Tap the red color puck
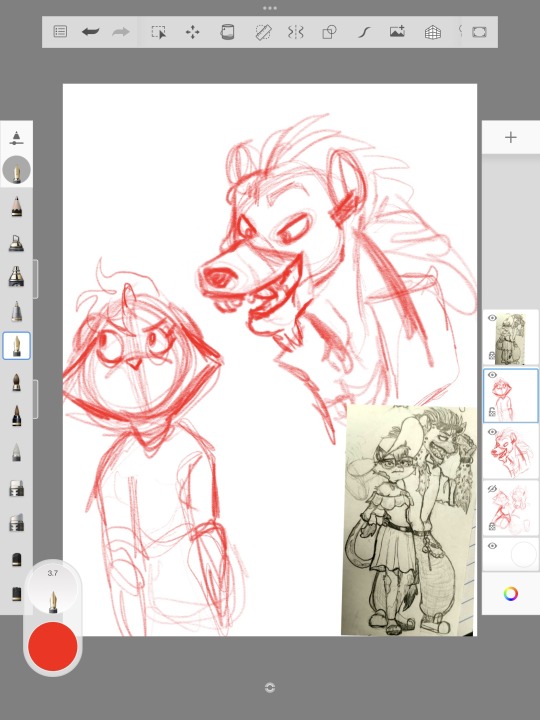Viewport: 540px width, 720px height. pos(53,647)
